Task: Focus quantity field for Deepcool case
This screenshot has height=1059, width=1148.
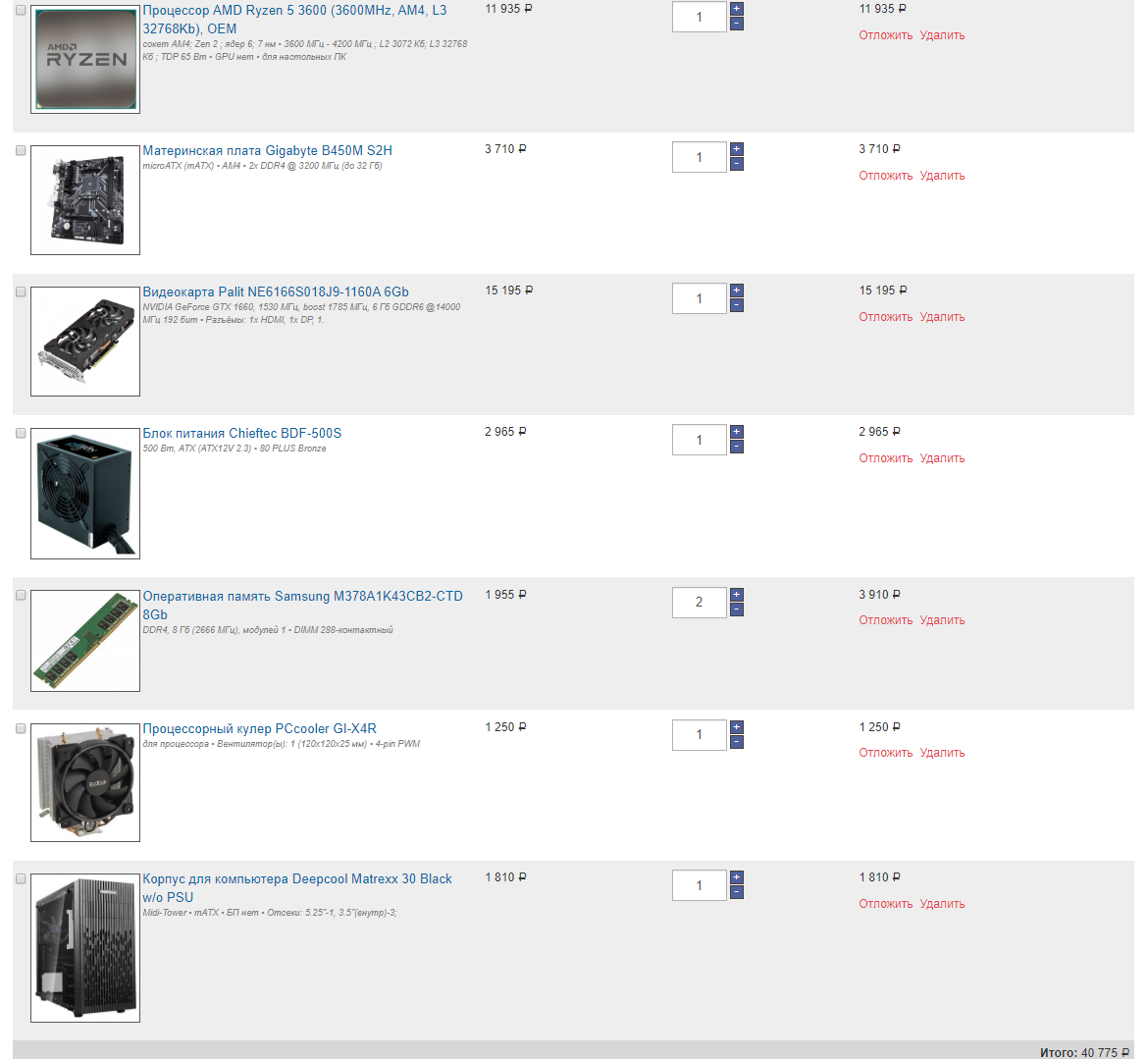Action: coord(700,885)
